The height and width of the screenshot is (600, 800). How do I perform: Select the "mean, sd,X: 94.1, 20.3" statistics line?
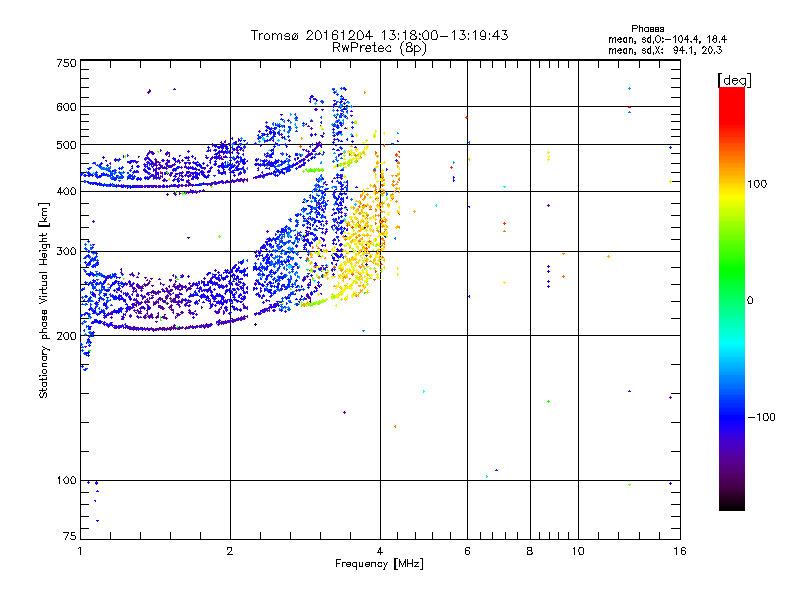665,50
